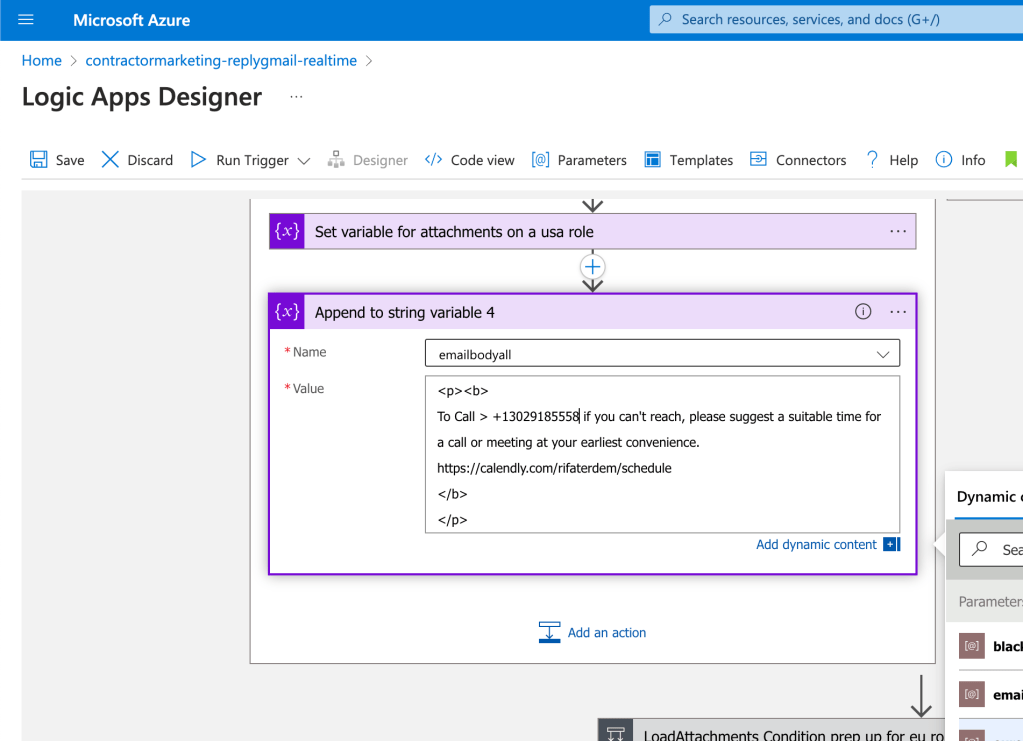Click Add an action
Screen dimensions: 1023x741
click(592, 633)
